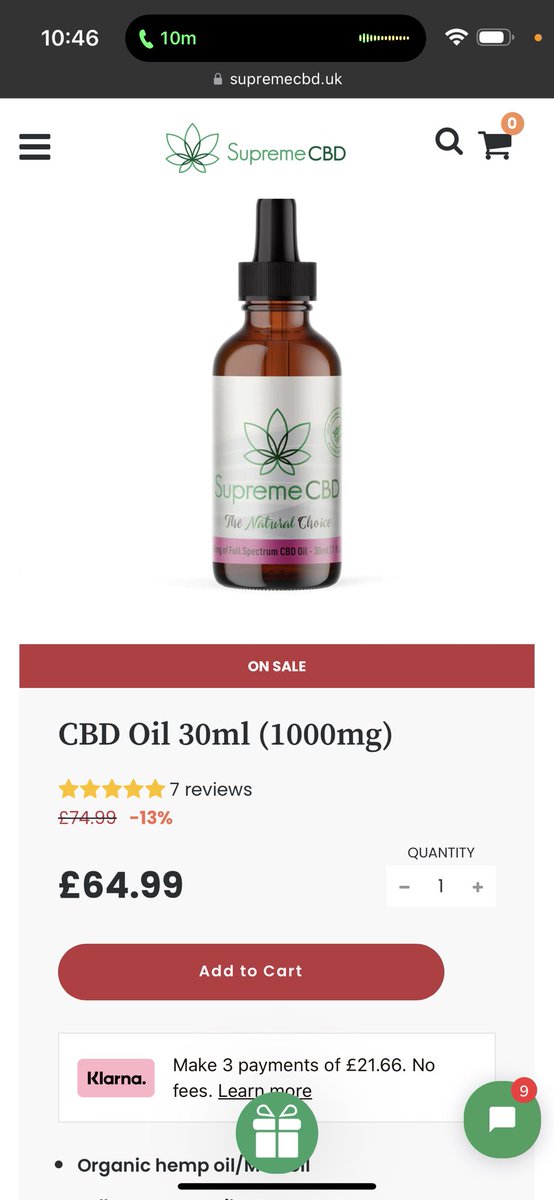Open the hamburger navigation menu
This screenshot has height=1200, width=554.
(x=35, y=145)
